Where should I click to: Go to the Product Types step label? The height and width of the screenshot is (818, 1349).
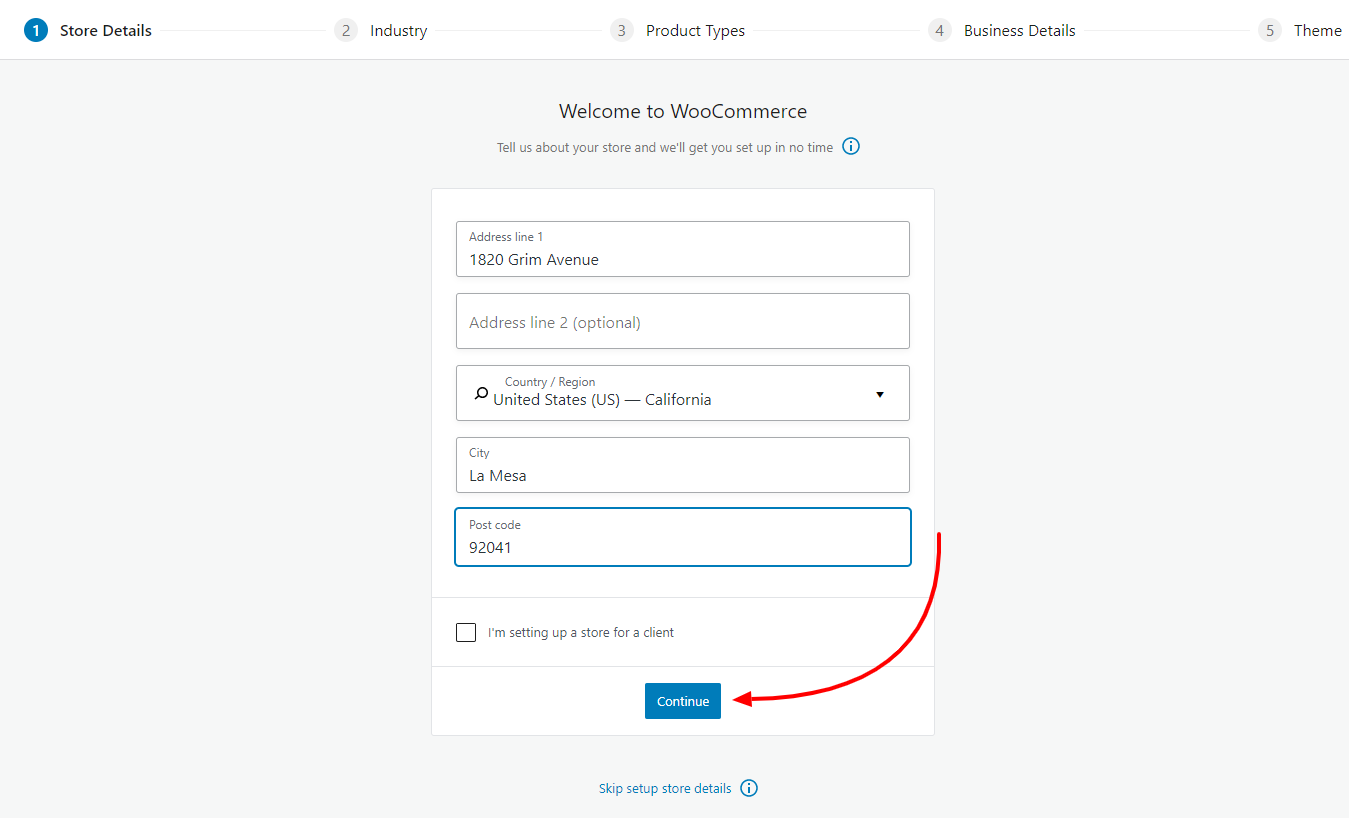coord(695,30)
